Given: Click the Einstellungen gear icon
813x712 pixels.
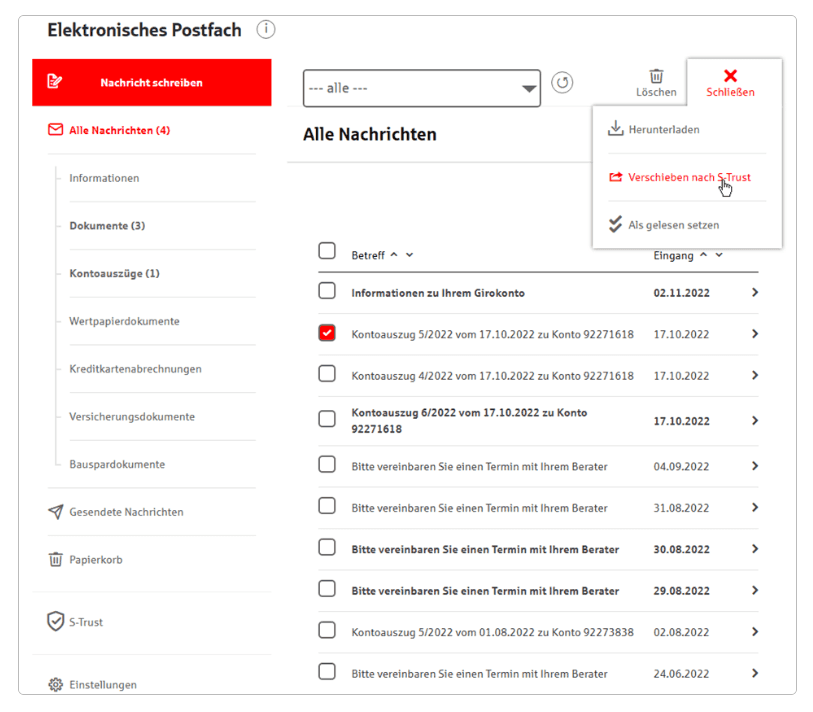Looking at the screenshot, I should pyautogui.click(x=55, y=685).
